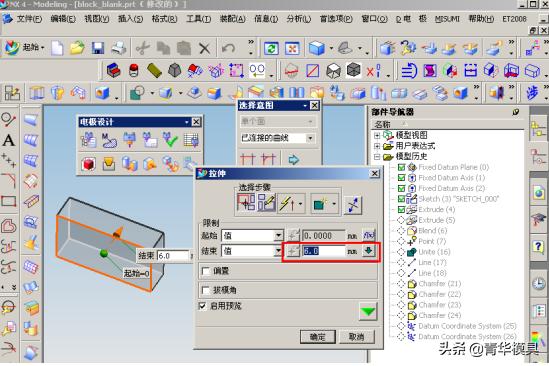Open the 已连接的曲线 dropdown
The image size is (549, 366).
click(310, 138)
